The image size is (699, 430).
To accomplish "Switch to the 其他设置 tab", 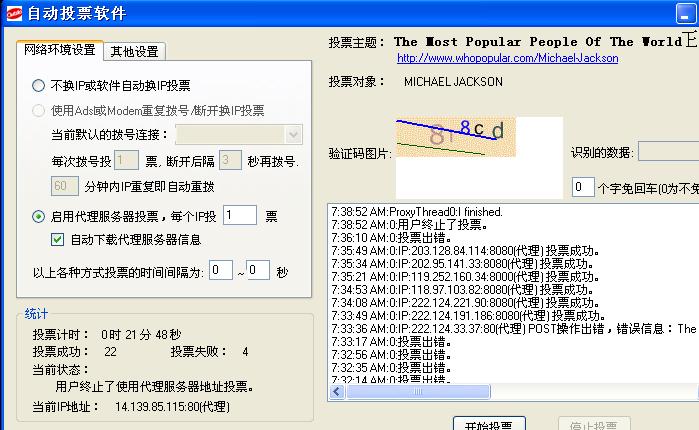I will click(x=134, y=52).
